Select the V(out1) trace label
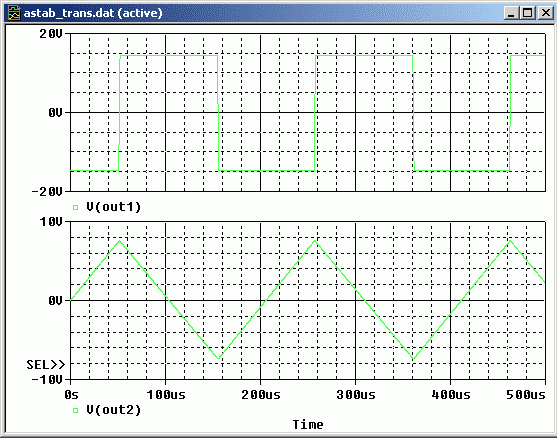Image resolution: width=557 pixels, height=438 pixels. (114, 207)
